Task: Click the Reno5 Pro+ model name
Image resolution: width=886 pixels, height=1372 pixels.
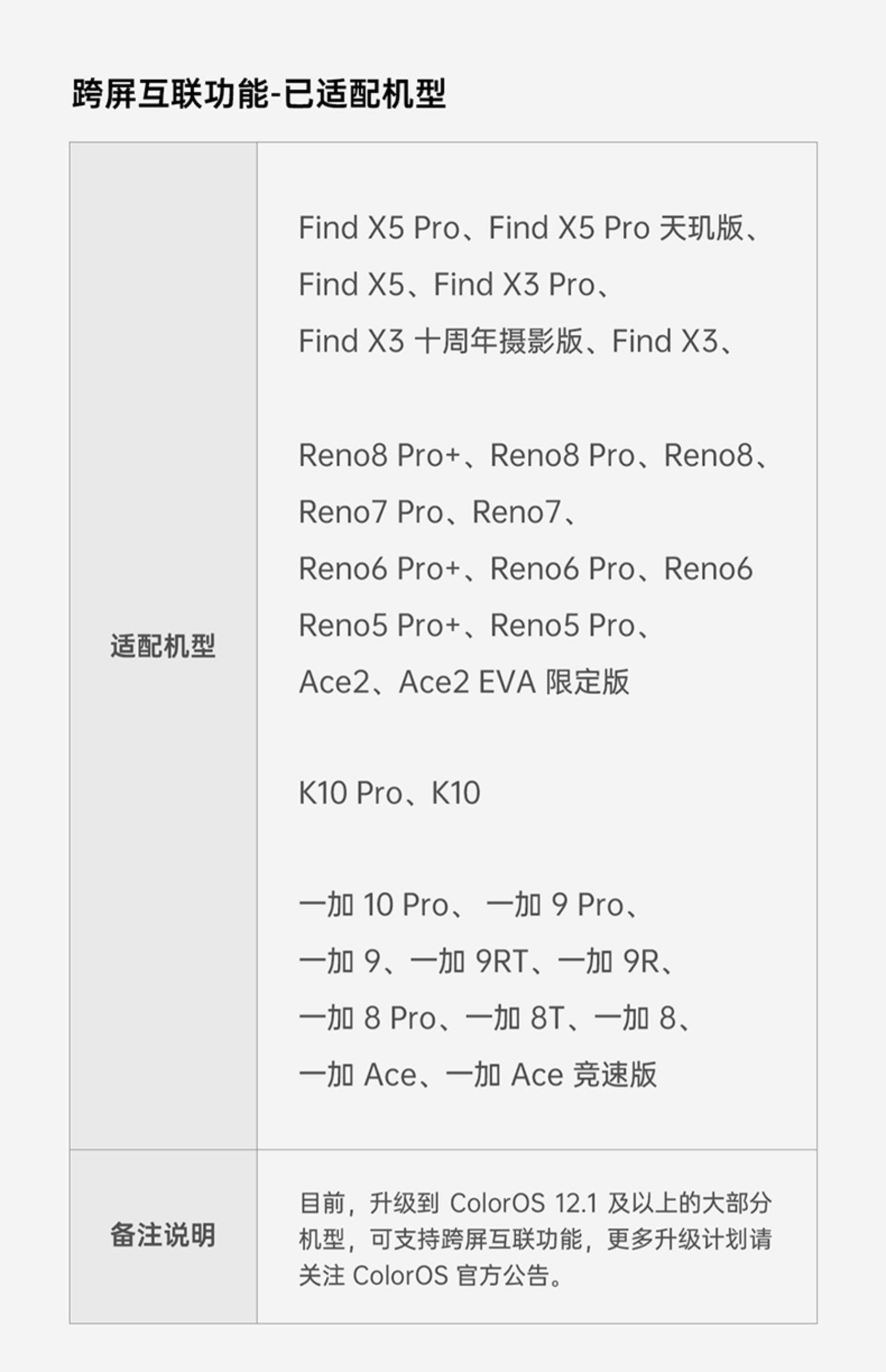Action: pos(379,626)
